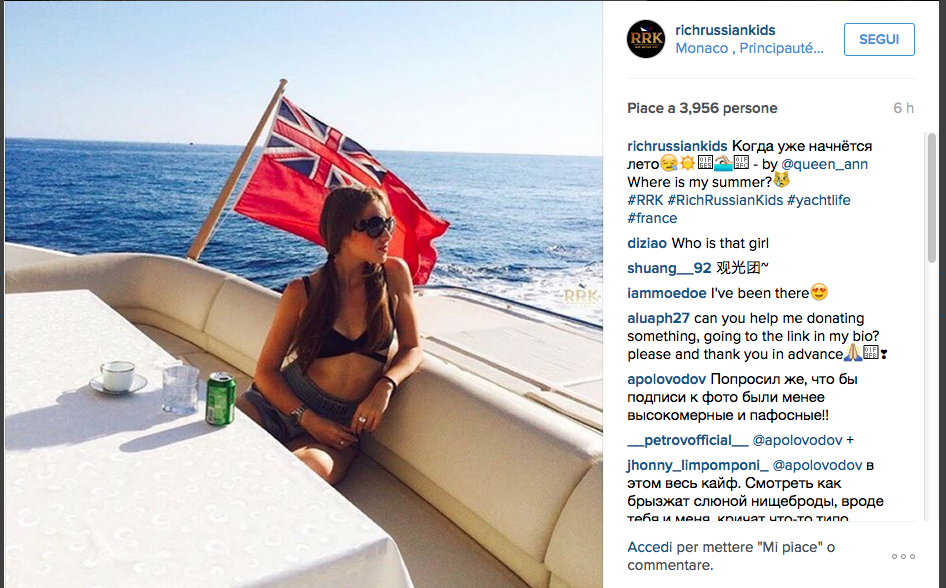Click the yacht photo image
946x588 pixels.
(303, 294)
